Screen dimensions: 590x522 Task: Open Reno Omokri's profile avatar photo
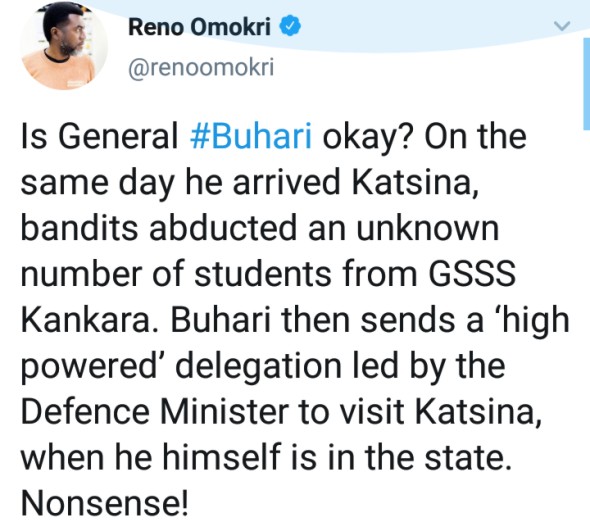pyautogui.click(x=64, y=46)
